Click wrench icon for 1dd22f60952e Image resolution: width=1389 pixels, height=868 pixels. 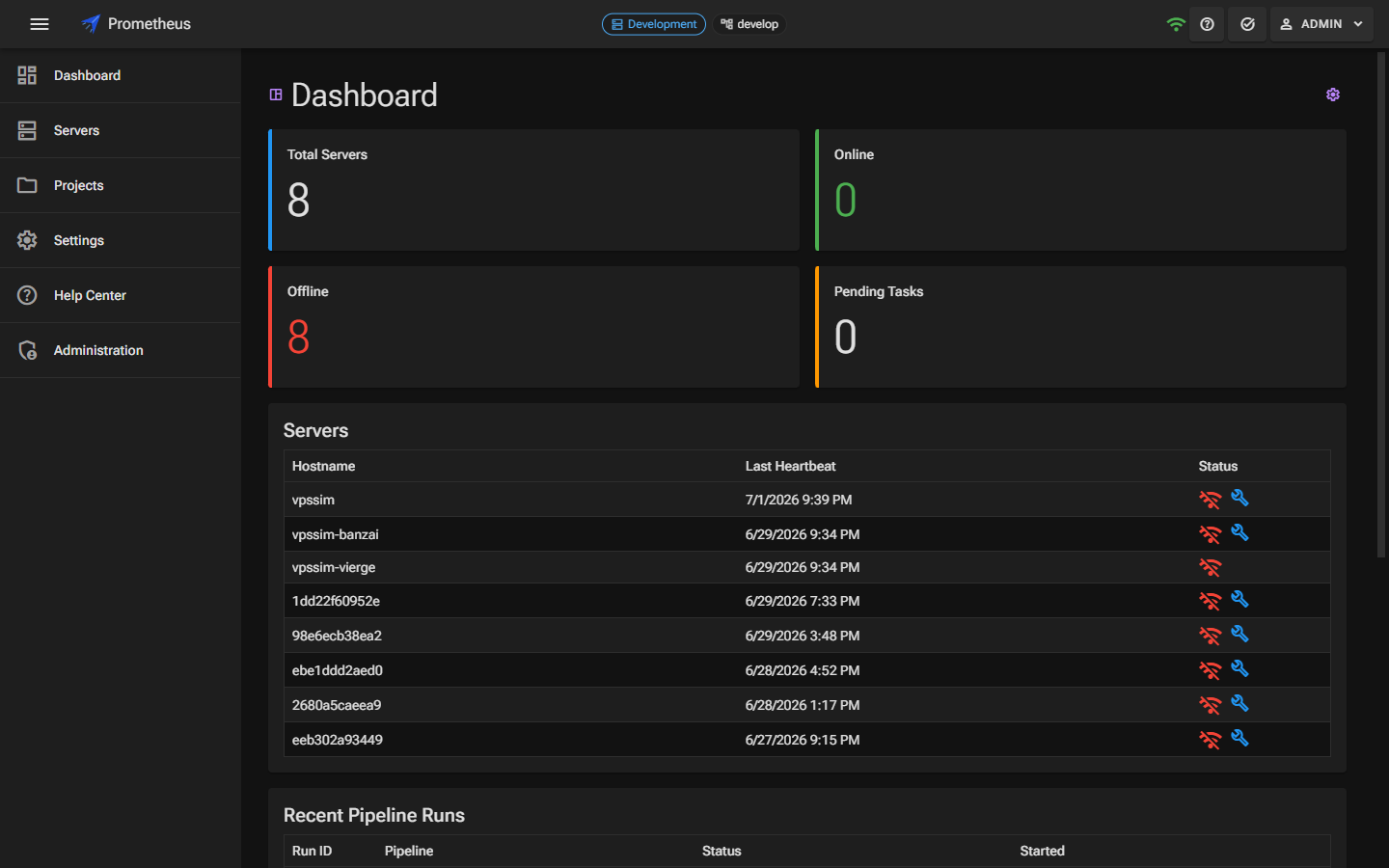(x=1239, y=599)
